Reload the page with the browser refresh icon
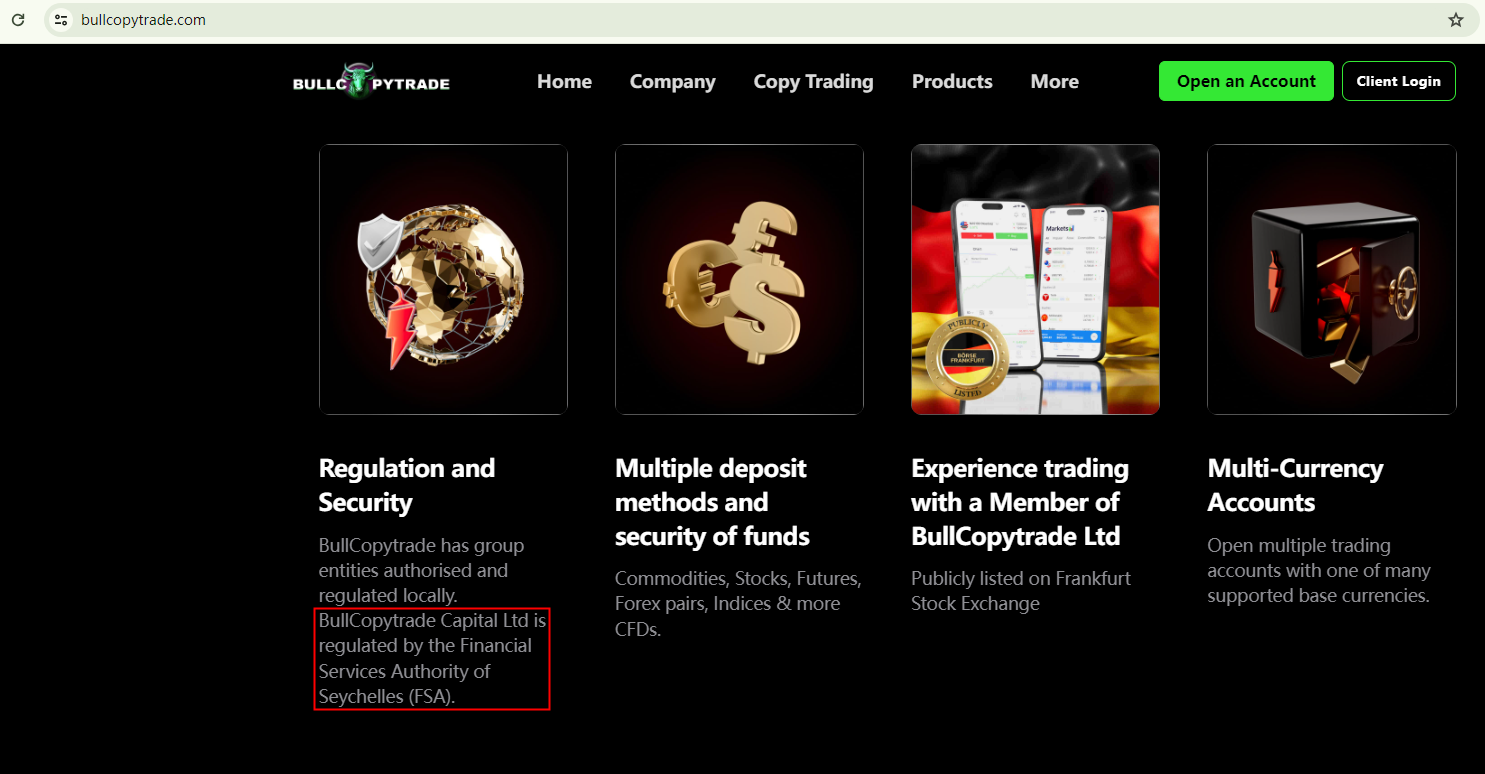1485x774 pixels. pyautogui.click(x=18, y=20)
